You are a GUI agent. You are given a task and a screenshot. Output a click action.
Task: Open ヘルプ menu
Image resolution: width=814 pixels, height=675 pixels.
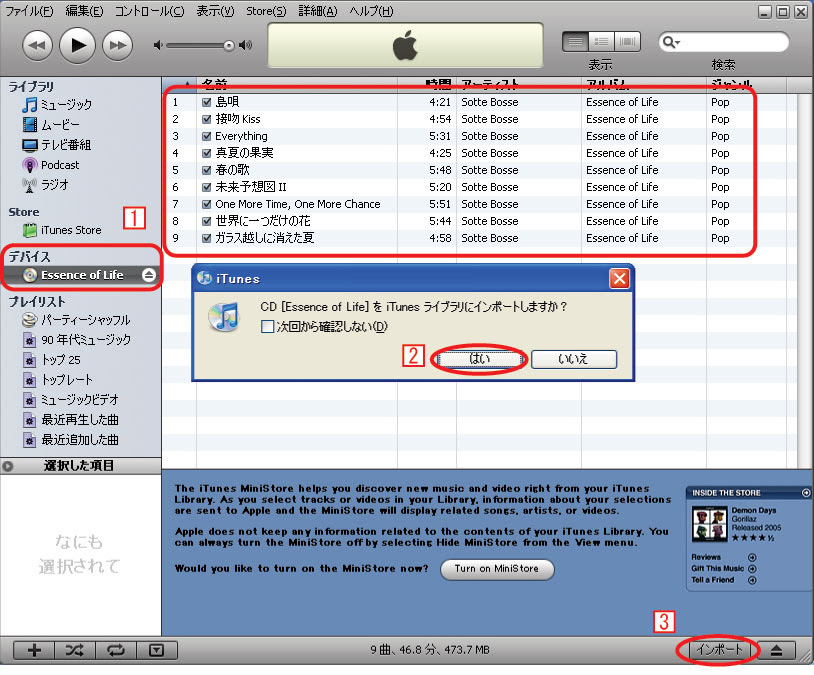(371, 11)
